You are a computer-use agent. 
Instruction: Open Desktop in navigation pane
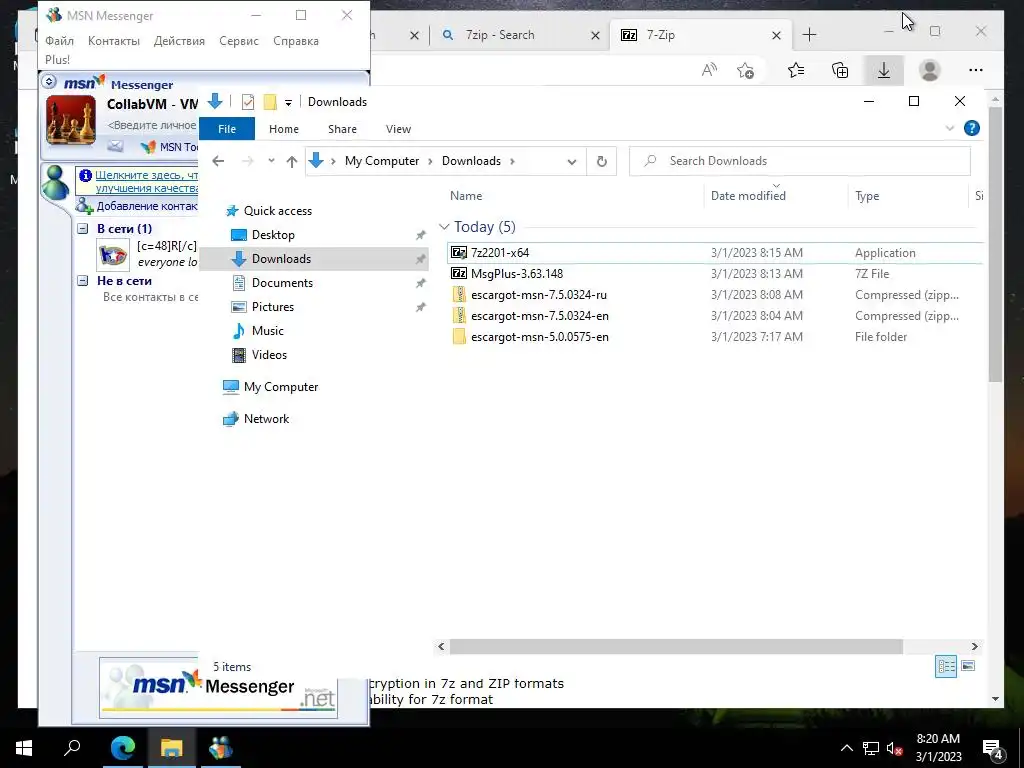point(273,235)
